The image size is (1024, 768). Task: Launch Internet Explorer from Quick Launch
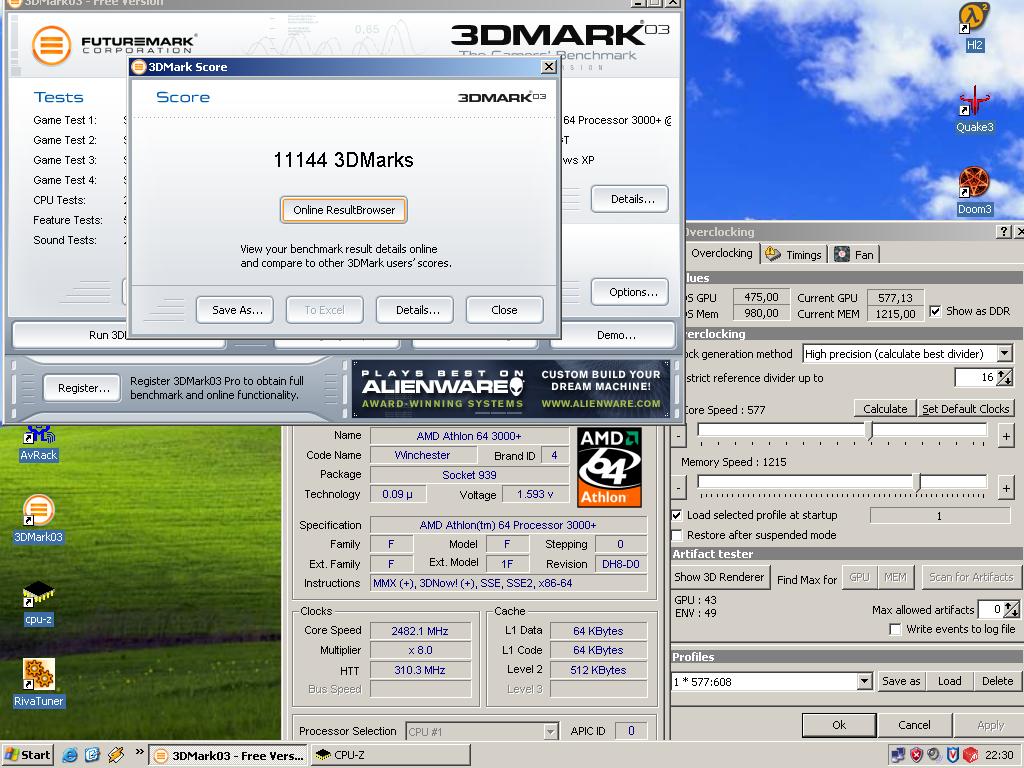point(69,755)
